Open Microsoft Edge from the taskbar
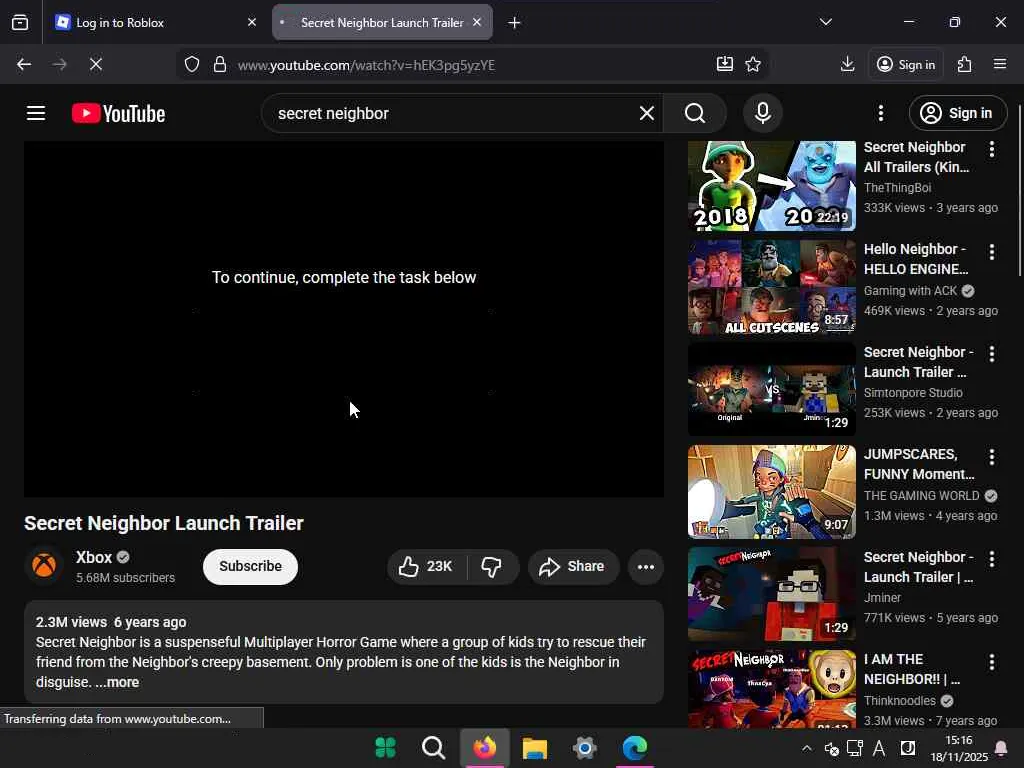 click(635, 747)
